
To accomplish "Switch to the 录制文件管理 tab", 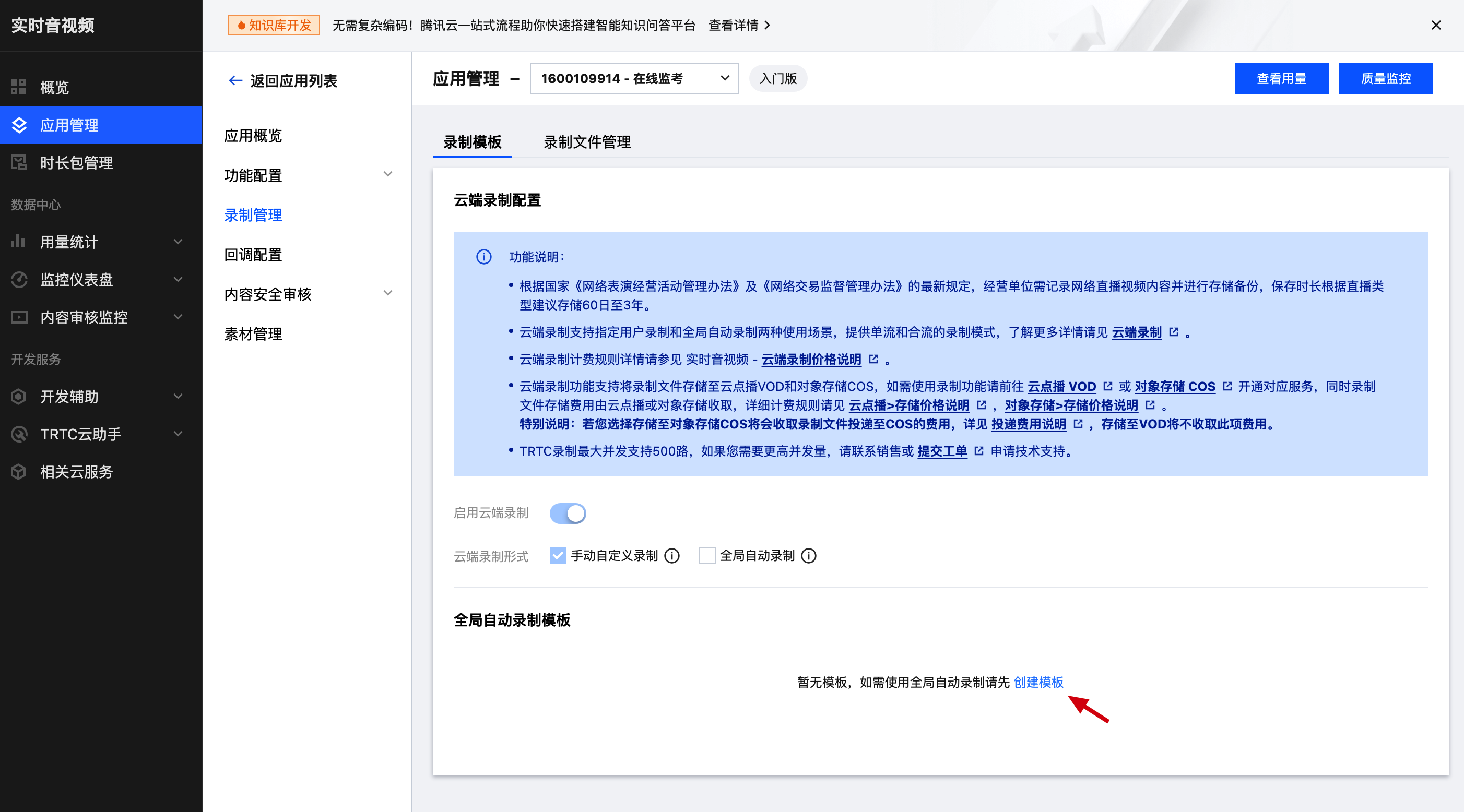I will 587,142.
